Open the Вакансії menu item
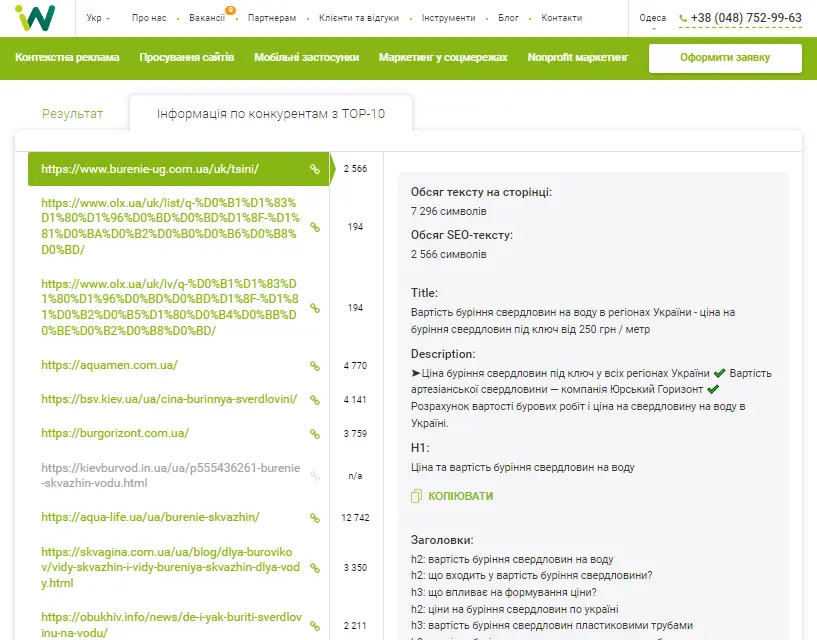 [x=207, y=18]
